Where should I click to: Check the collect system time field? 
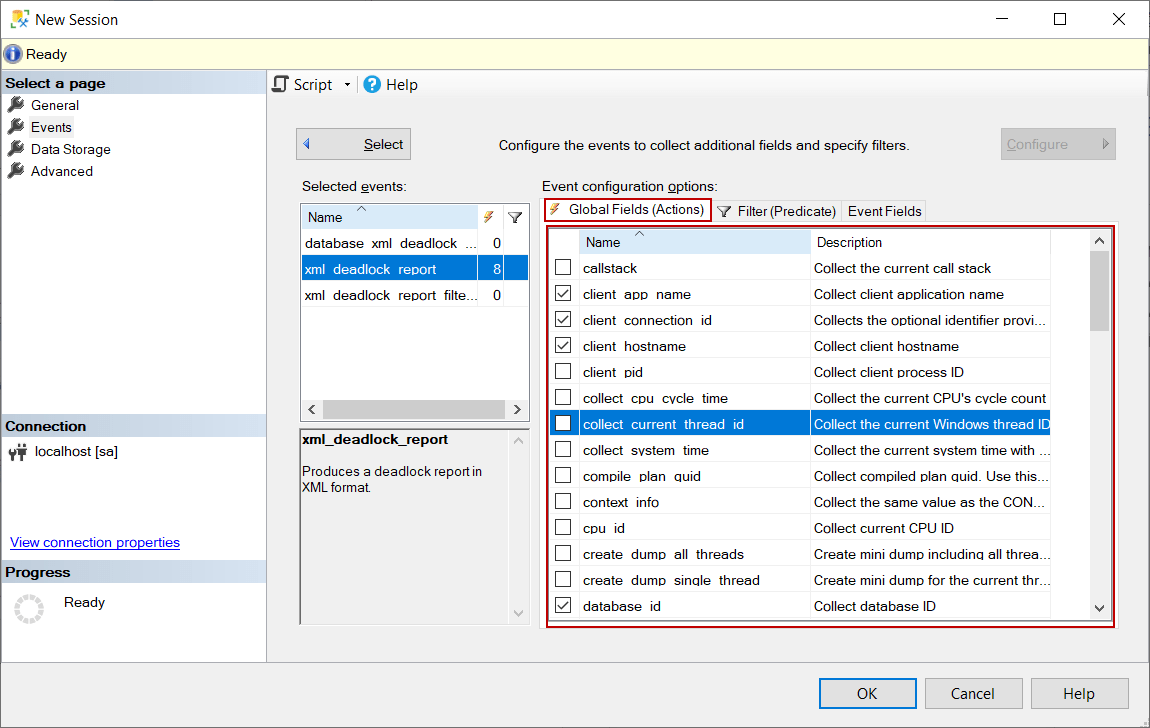pos(563,449)
